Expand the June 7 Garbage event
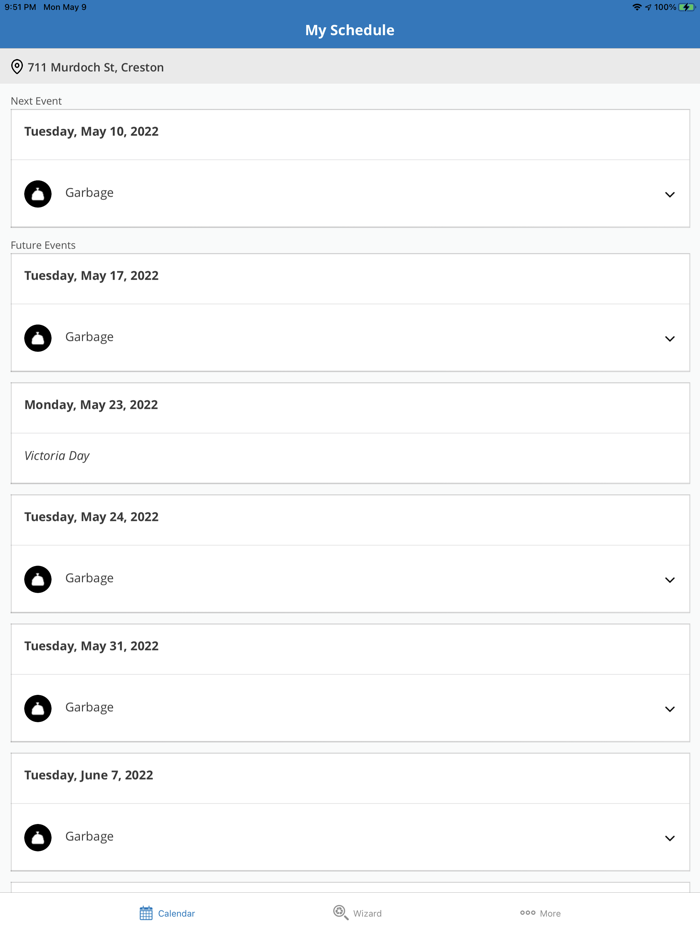The width and height of the screenshot is (700, 934). (x=670, y=838)
